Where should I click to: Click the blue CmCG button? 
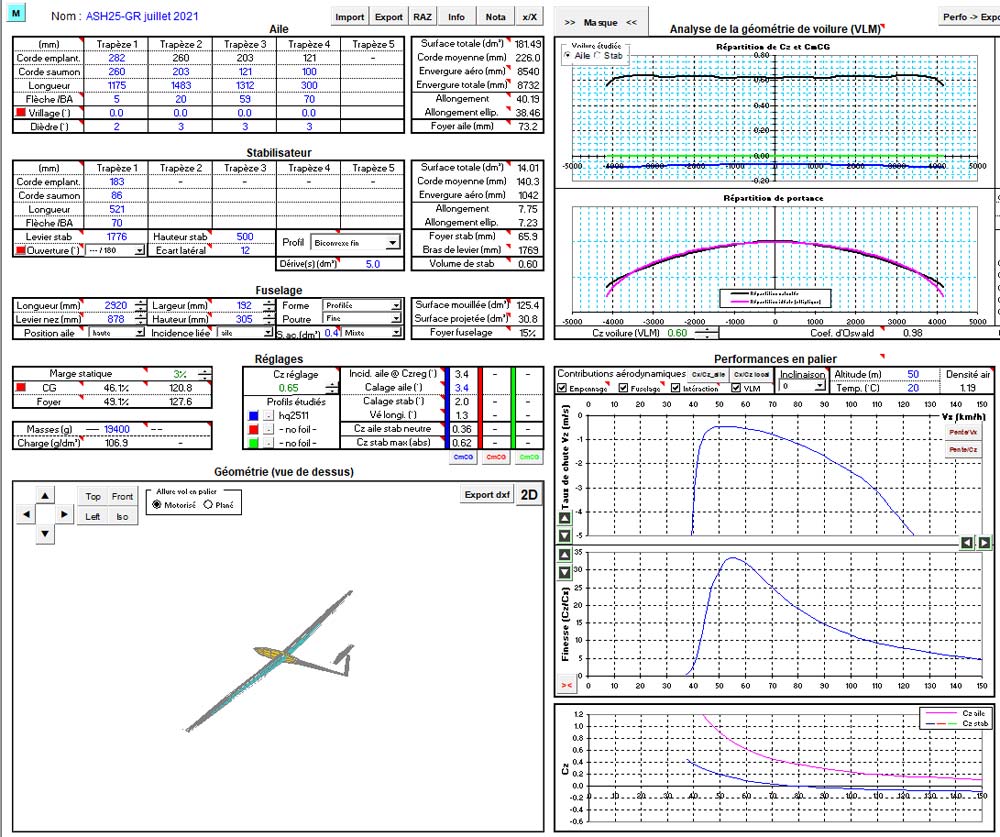click(463, 457)
